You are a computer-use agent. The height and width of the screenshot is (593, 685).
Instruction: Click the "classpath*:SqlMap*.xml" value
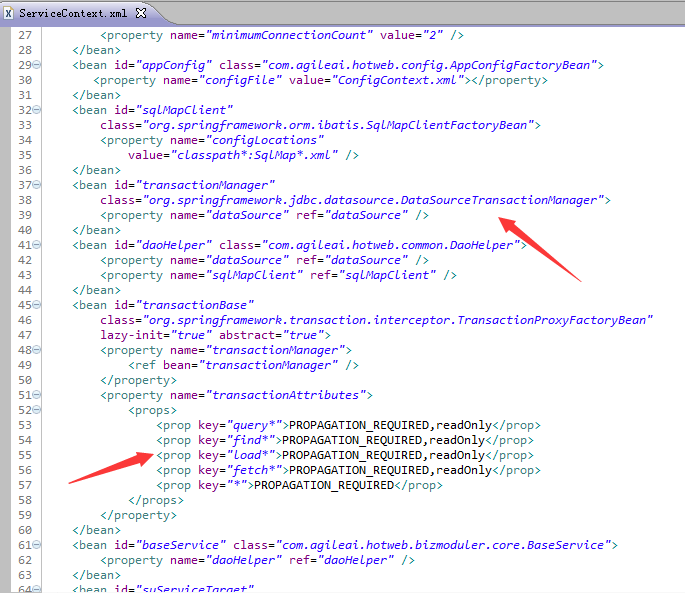point(254,155)
